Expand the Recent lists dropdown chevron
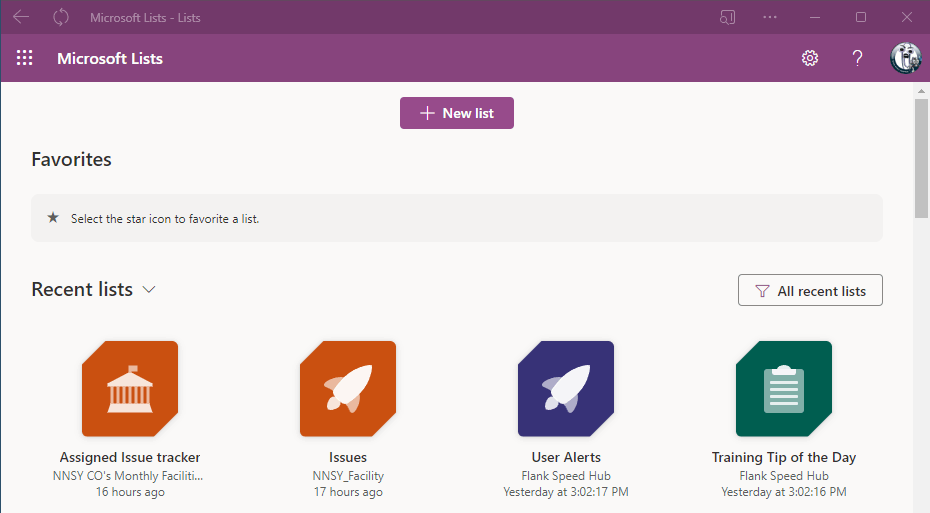The width and height of the screenshot is (930, 513). point(149,289)
